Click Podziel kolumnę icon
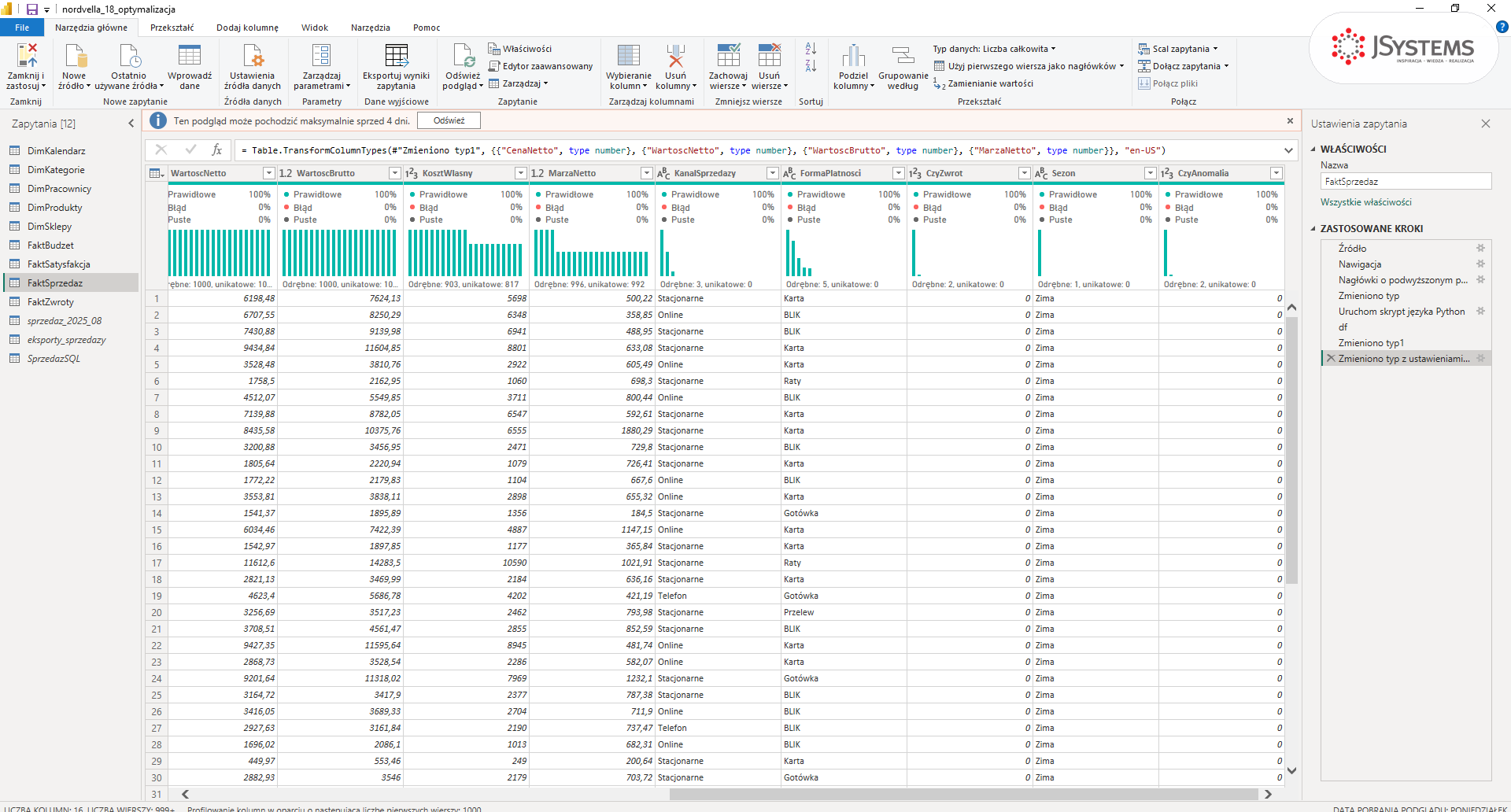1511x812 pixels. coord(854,55)
